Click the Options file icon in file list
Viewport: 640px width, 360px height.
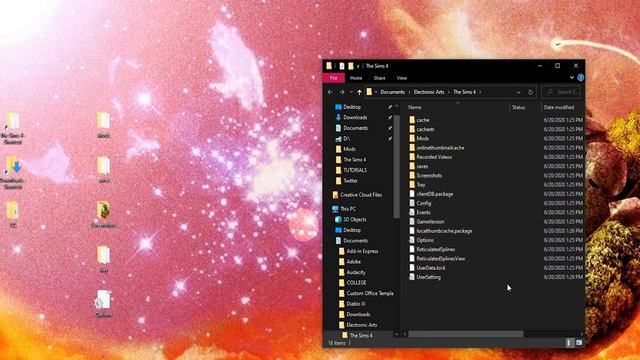(412, 240)
